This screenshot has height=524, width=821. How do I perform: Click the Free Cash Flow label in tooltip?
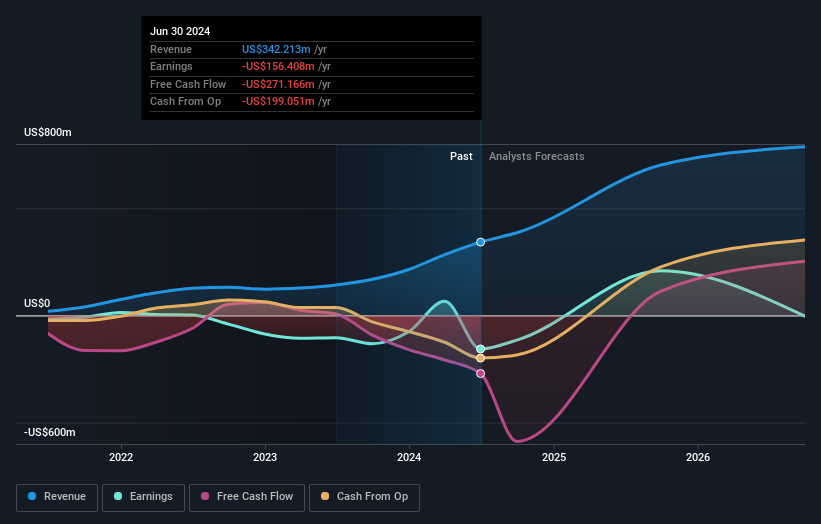tap(188, 84)
